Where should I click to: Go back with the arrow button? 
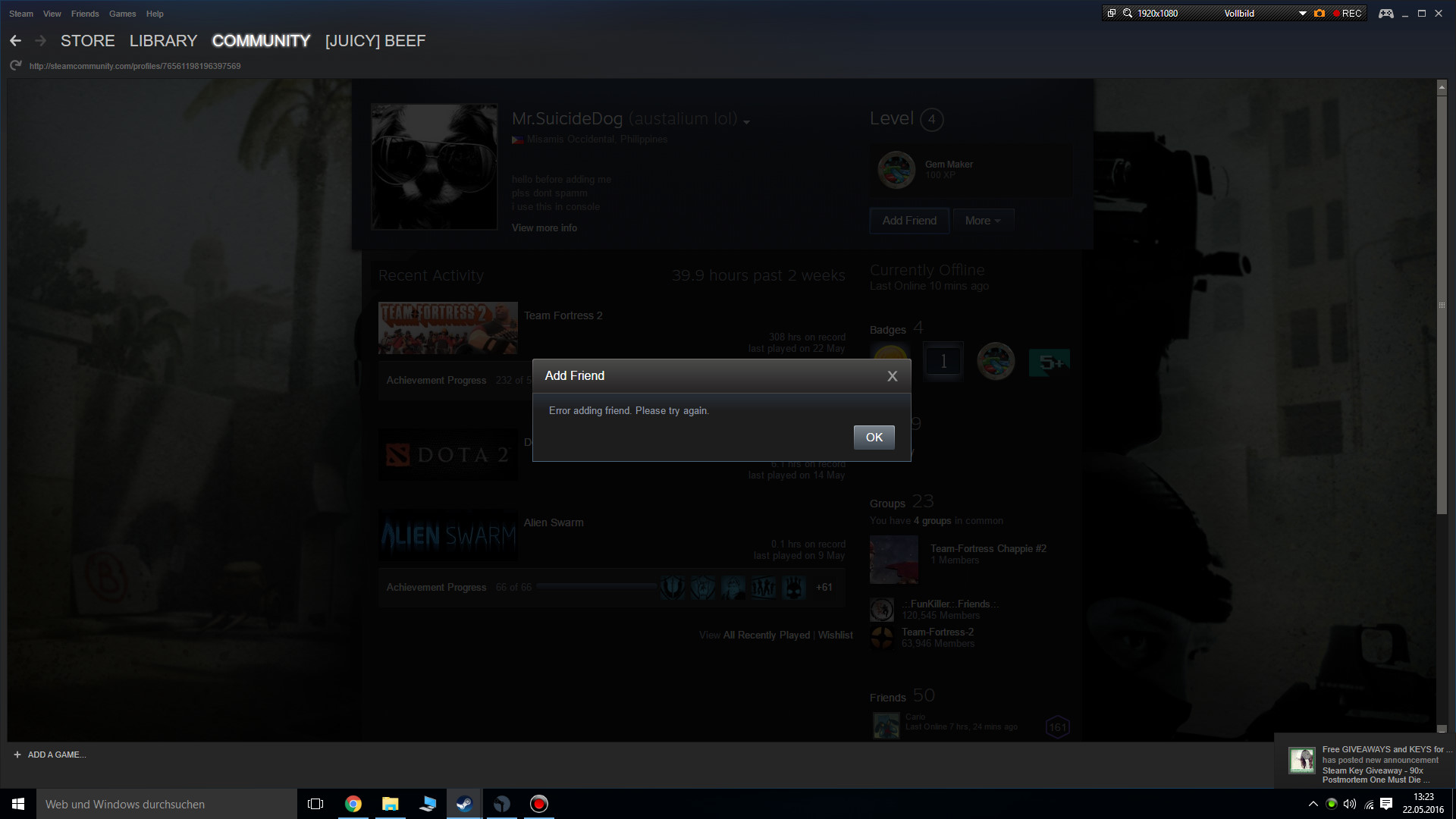(15, 41)
